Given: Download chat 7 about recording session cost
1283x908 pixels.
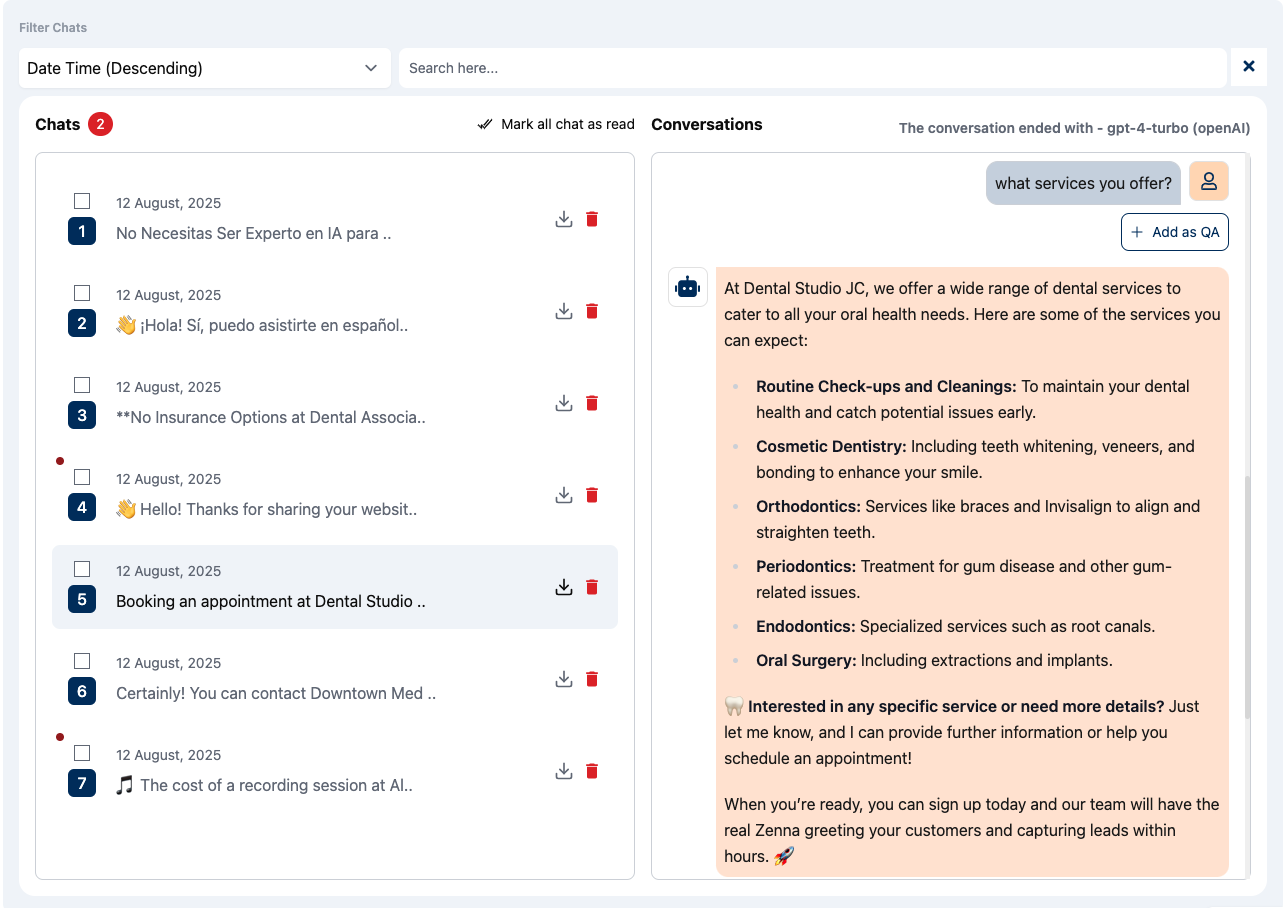Looking at the screenshot, I should click(x=563, y=770).
